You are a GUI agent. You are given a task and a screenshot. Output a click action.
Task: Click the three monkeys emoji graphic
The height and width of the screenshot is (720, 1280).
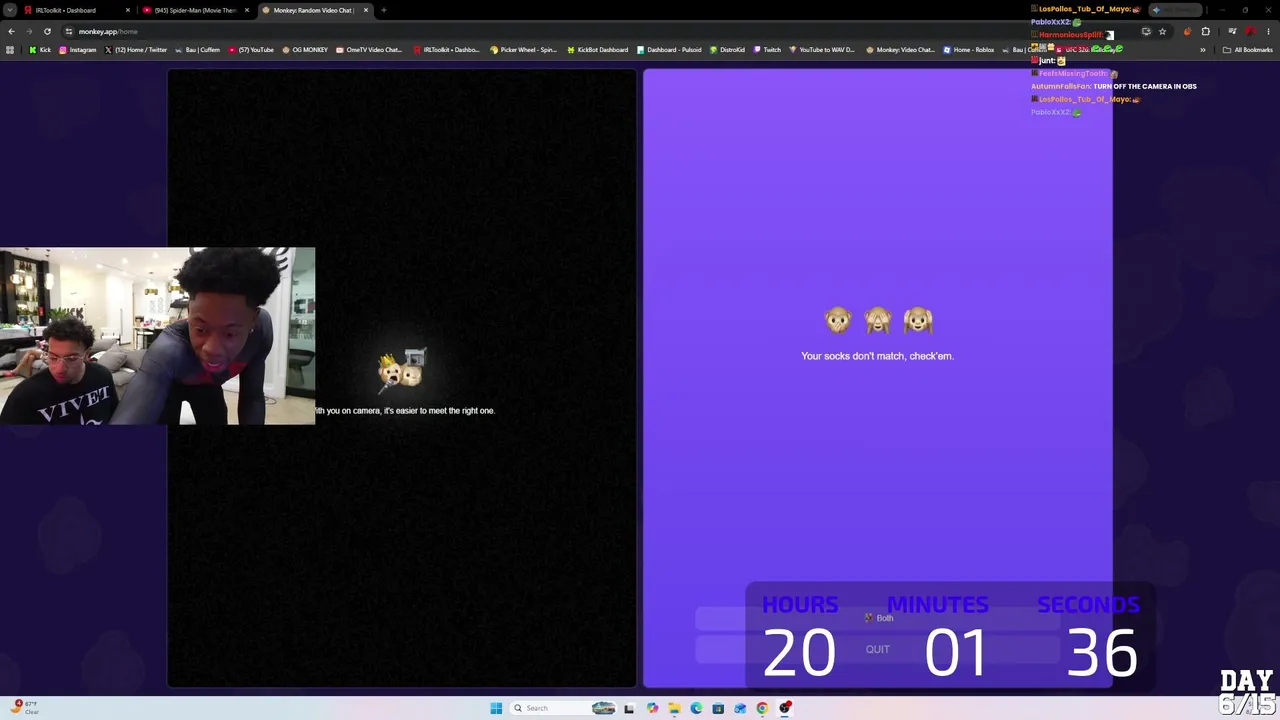[878, 320]
